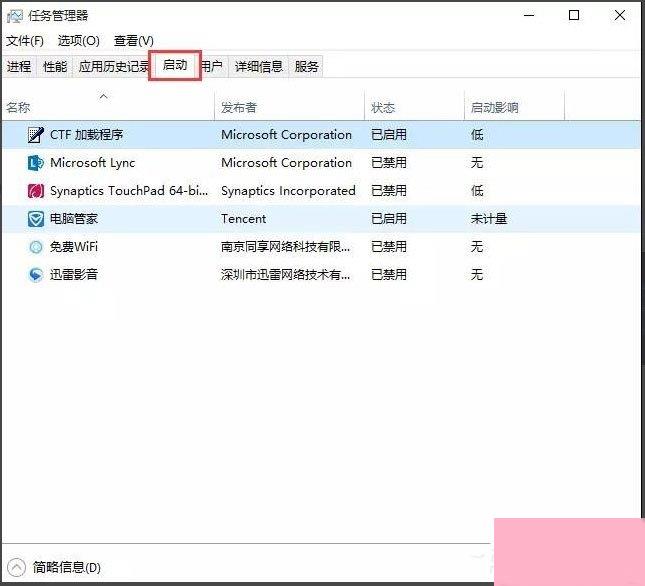
Task: Open the 选项(O) menu
Action: [79, 41]
